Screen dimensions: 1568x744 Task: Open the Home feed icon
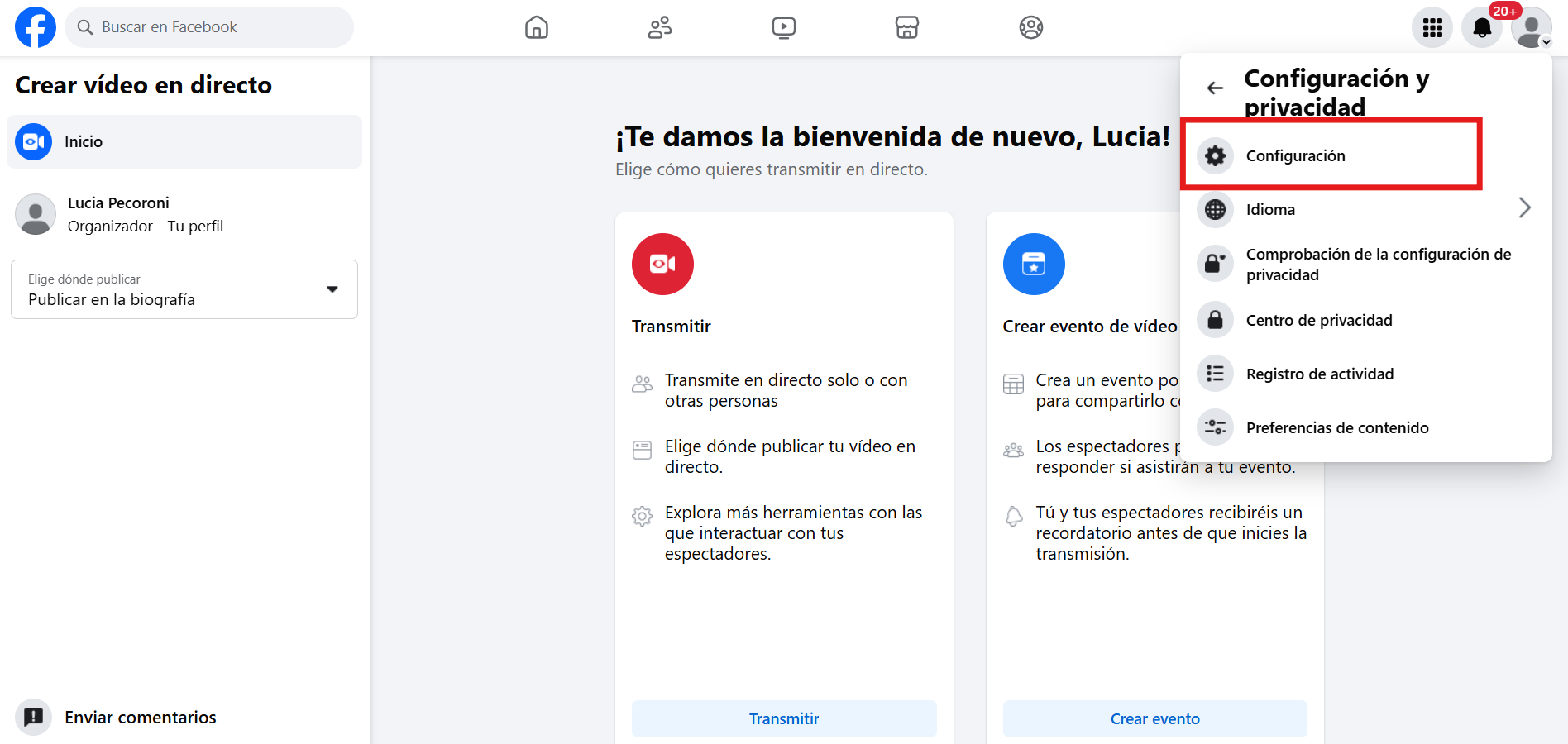tap(537, 27)
